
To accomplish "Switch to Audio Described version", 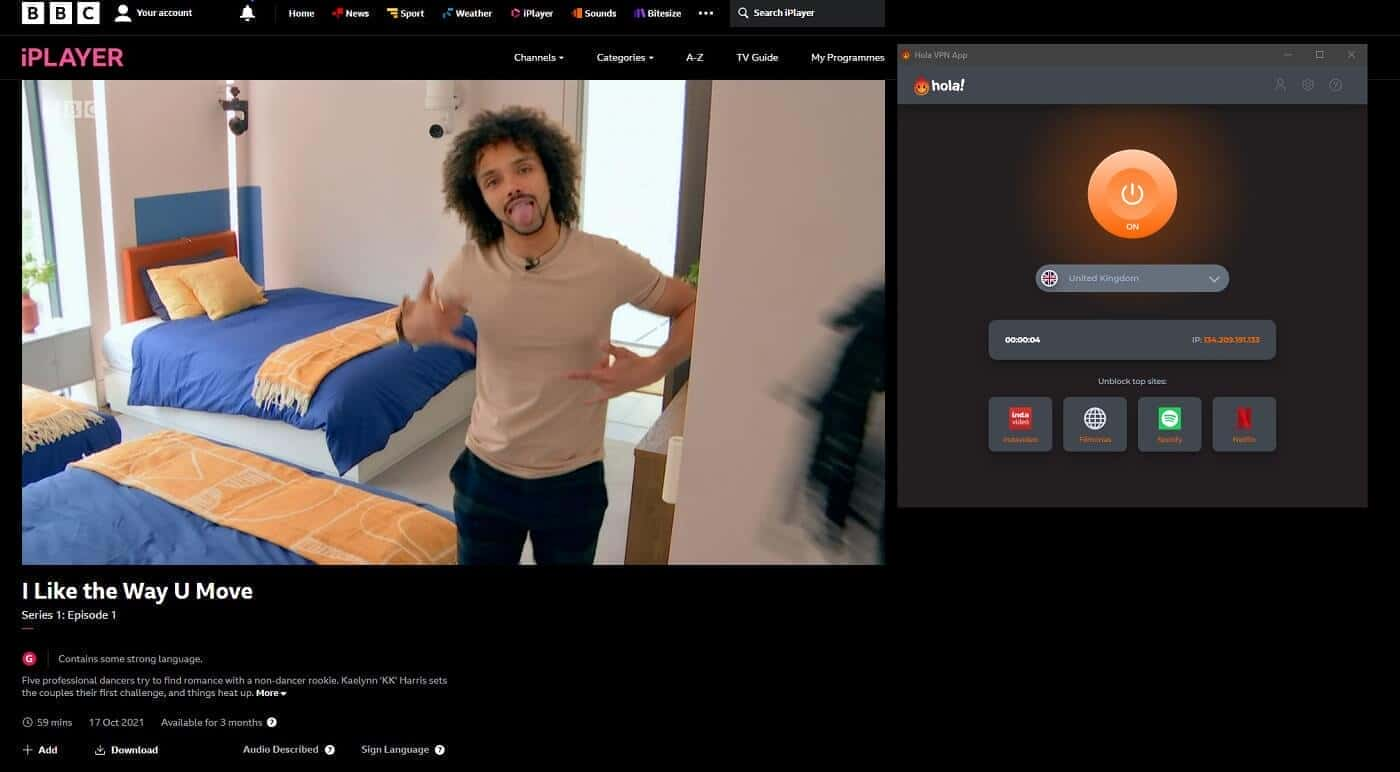I will (281, 749).
